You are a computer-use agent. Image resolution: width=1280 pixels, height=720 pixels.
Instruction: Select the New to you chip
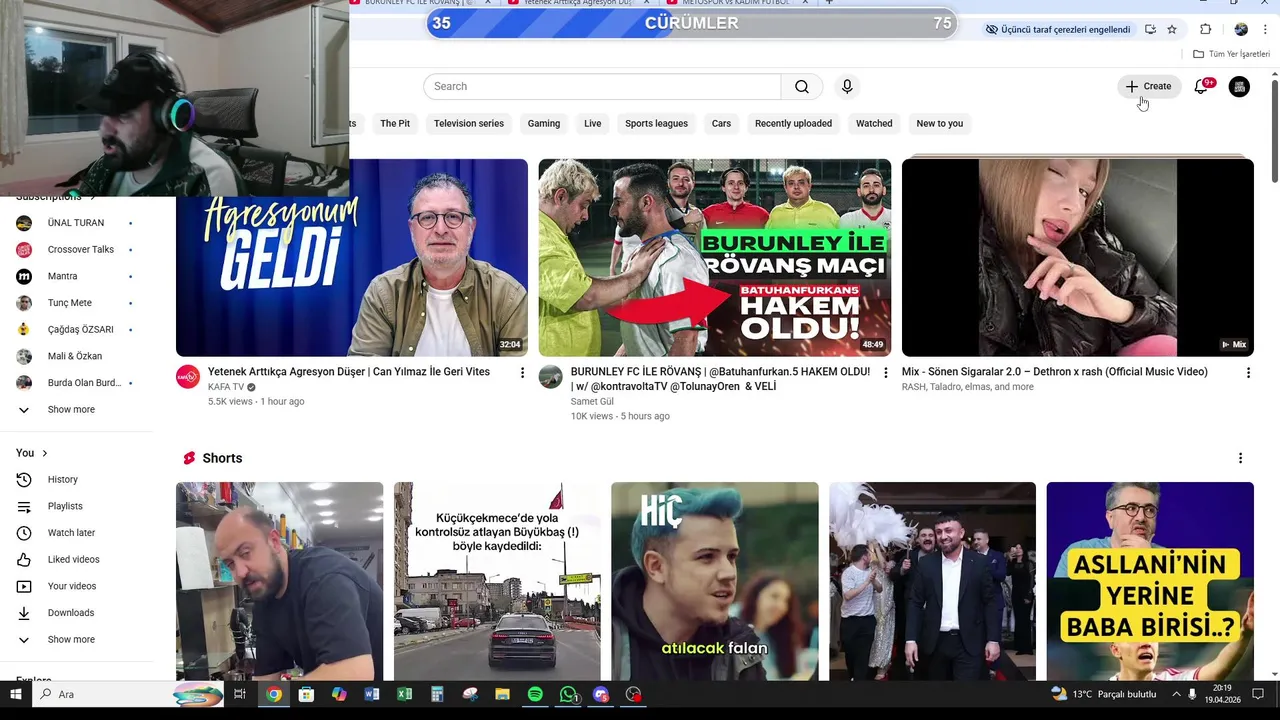940,124
